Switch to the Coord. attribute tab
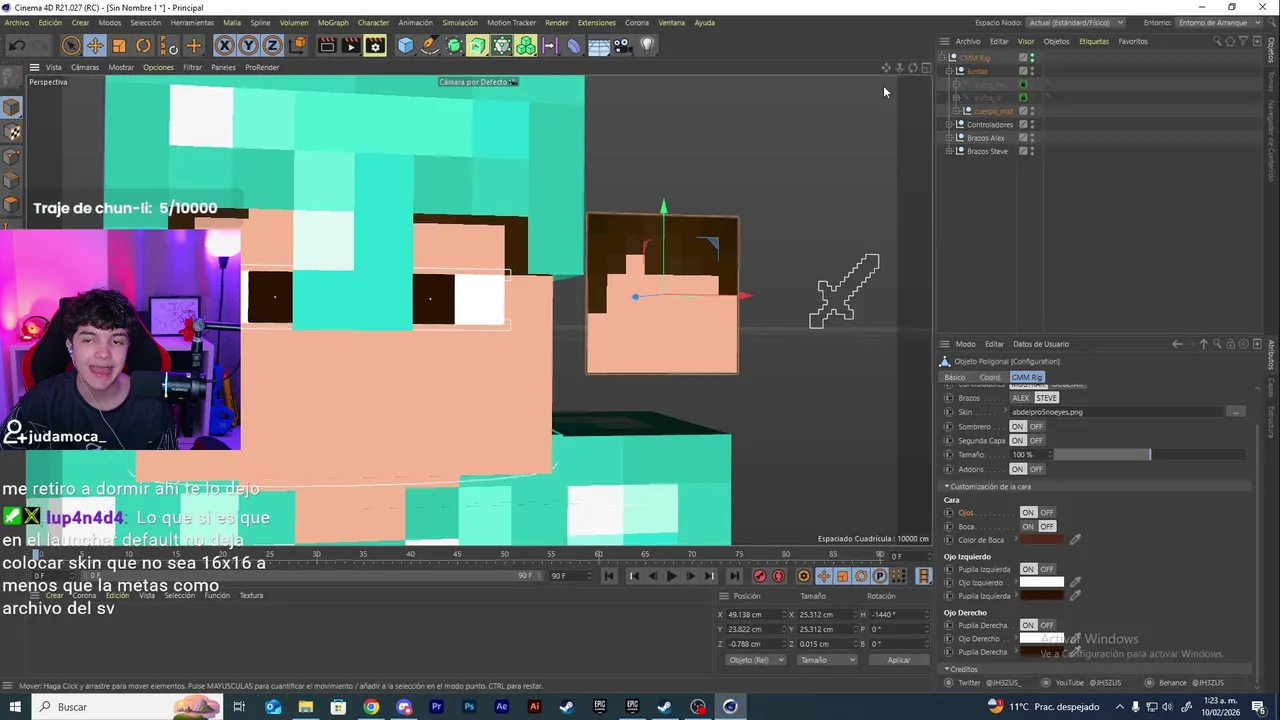The width and height of the screenshot is (1280, 720). pos(990,377)
